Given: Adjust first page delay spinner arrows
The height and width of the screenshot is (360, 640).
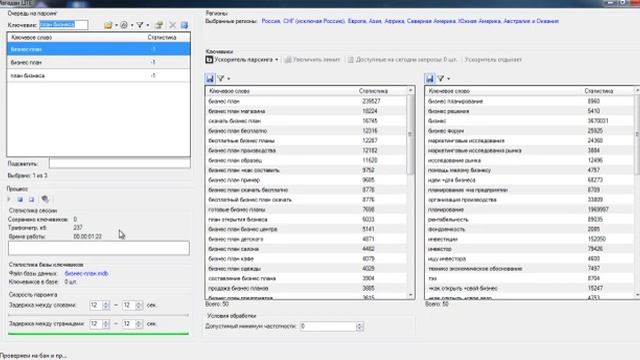Looking at the screenshot, I should point(106,324).
